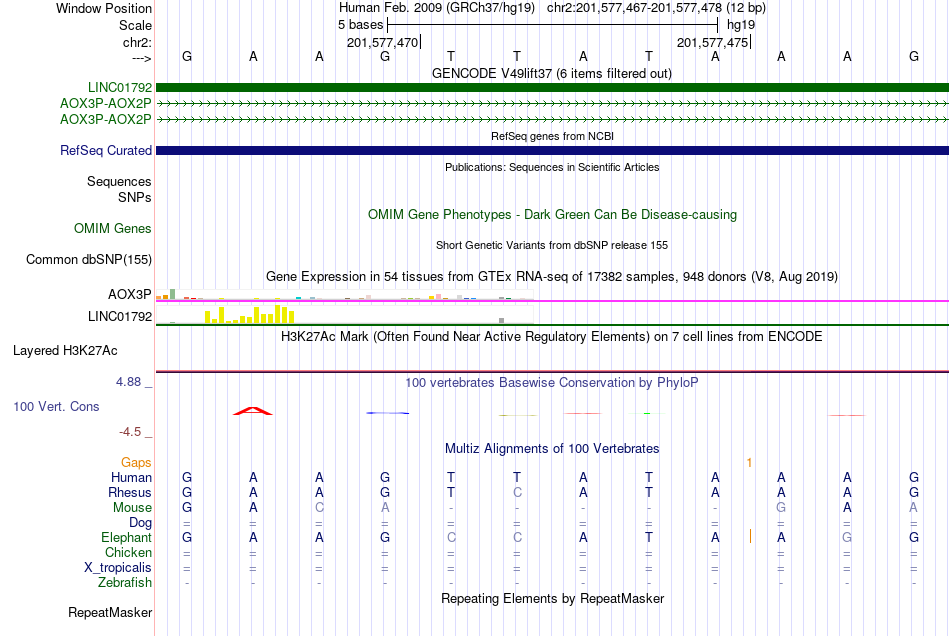The width and height of the screenshot is (950, 636).
Task: Click the 'T' base in the Elephant row
Action: 649,537
